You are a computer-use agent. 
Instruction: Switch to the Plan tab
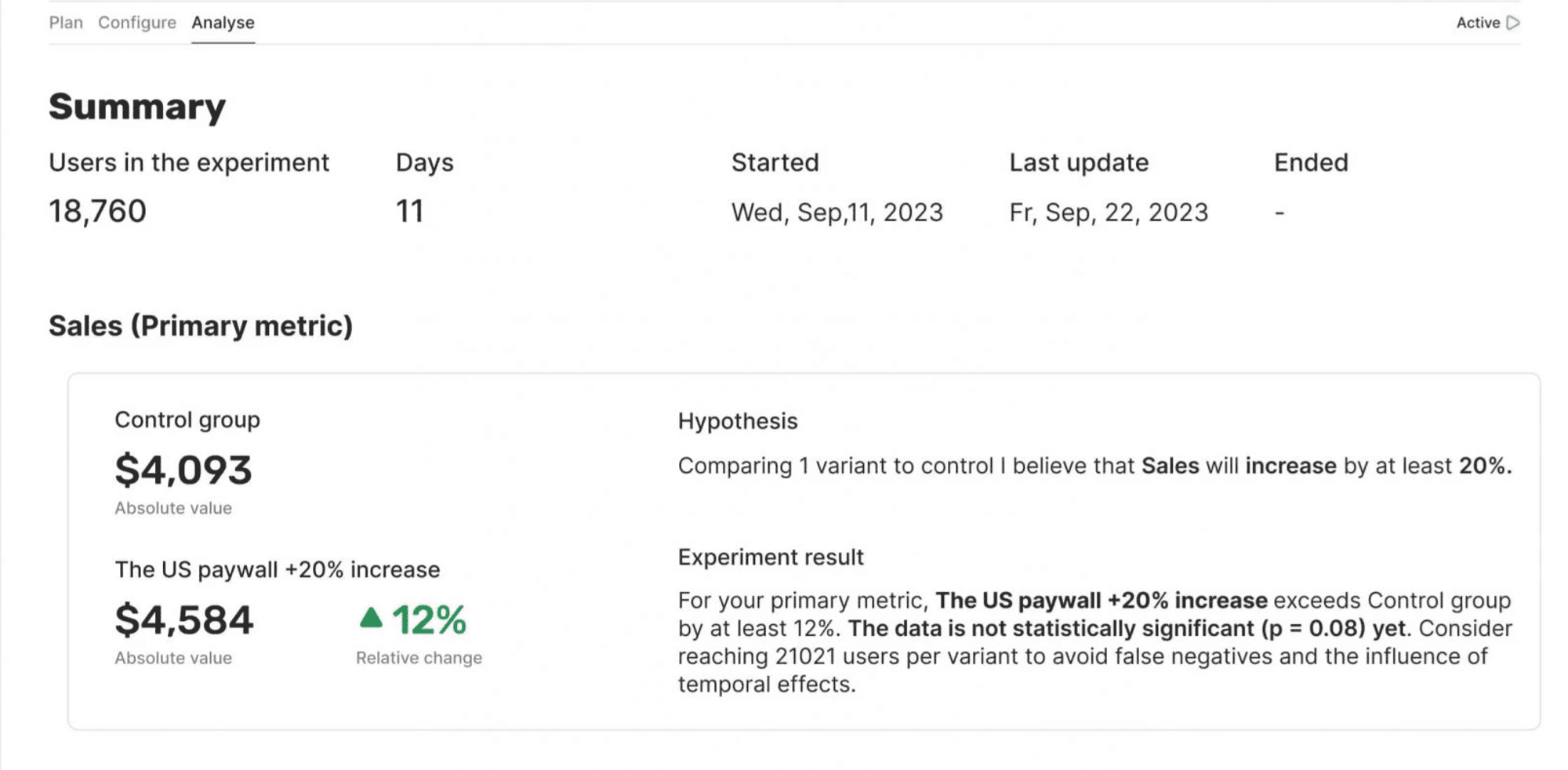[66, 23]
